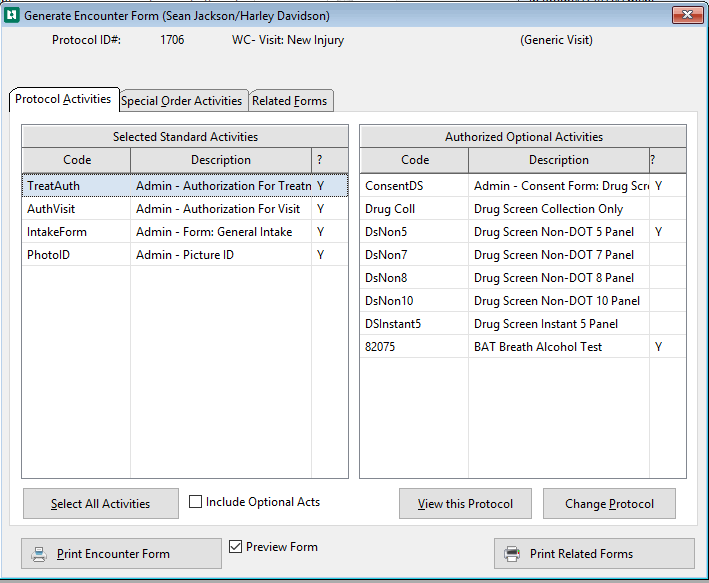Switch to Special Order Activities tab
This screenshot has width=709, height=583.
click(x=182, y=101)
